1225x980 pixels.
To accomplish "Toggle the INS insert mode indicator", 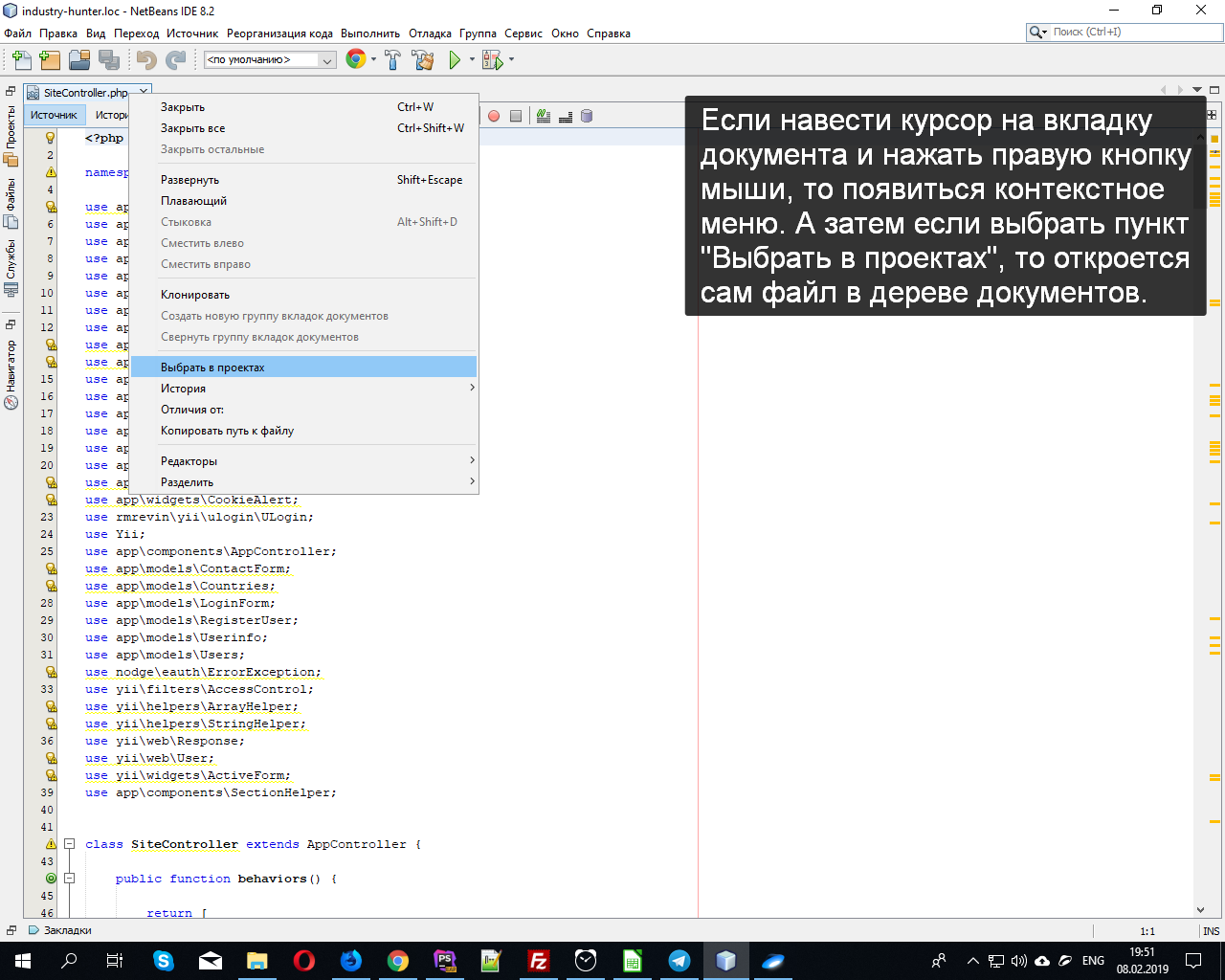I will [1212, 931].
